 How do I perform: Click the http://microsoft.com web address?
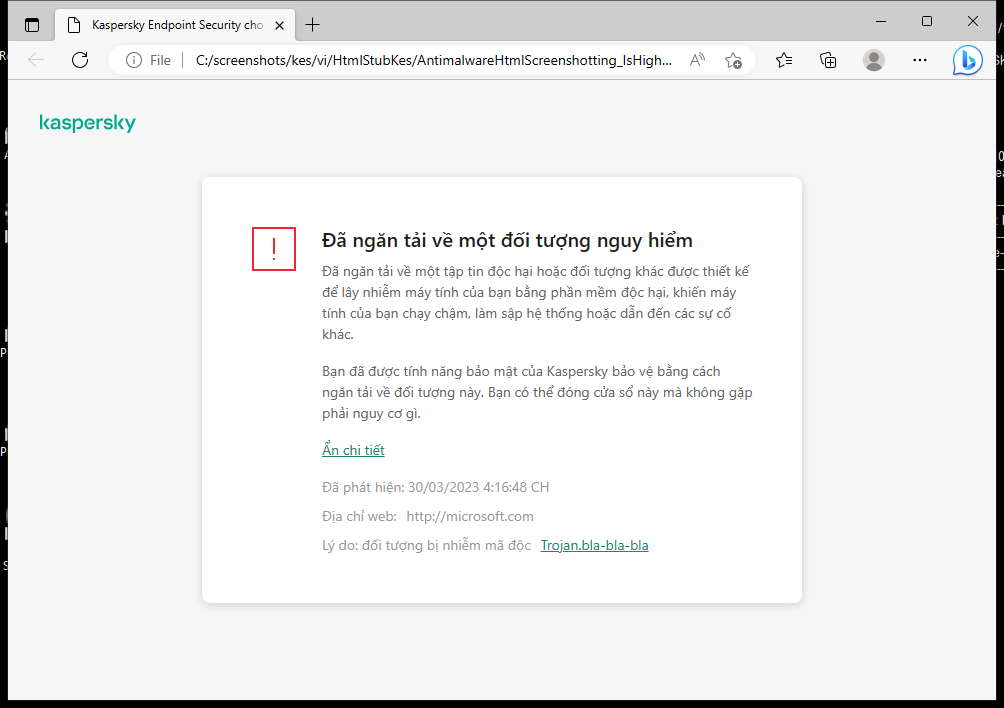[469, 516]
